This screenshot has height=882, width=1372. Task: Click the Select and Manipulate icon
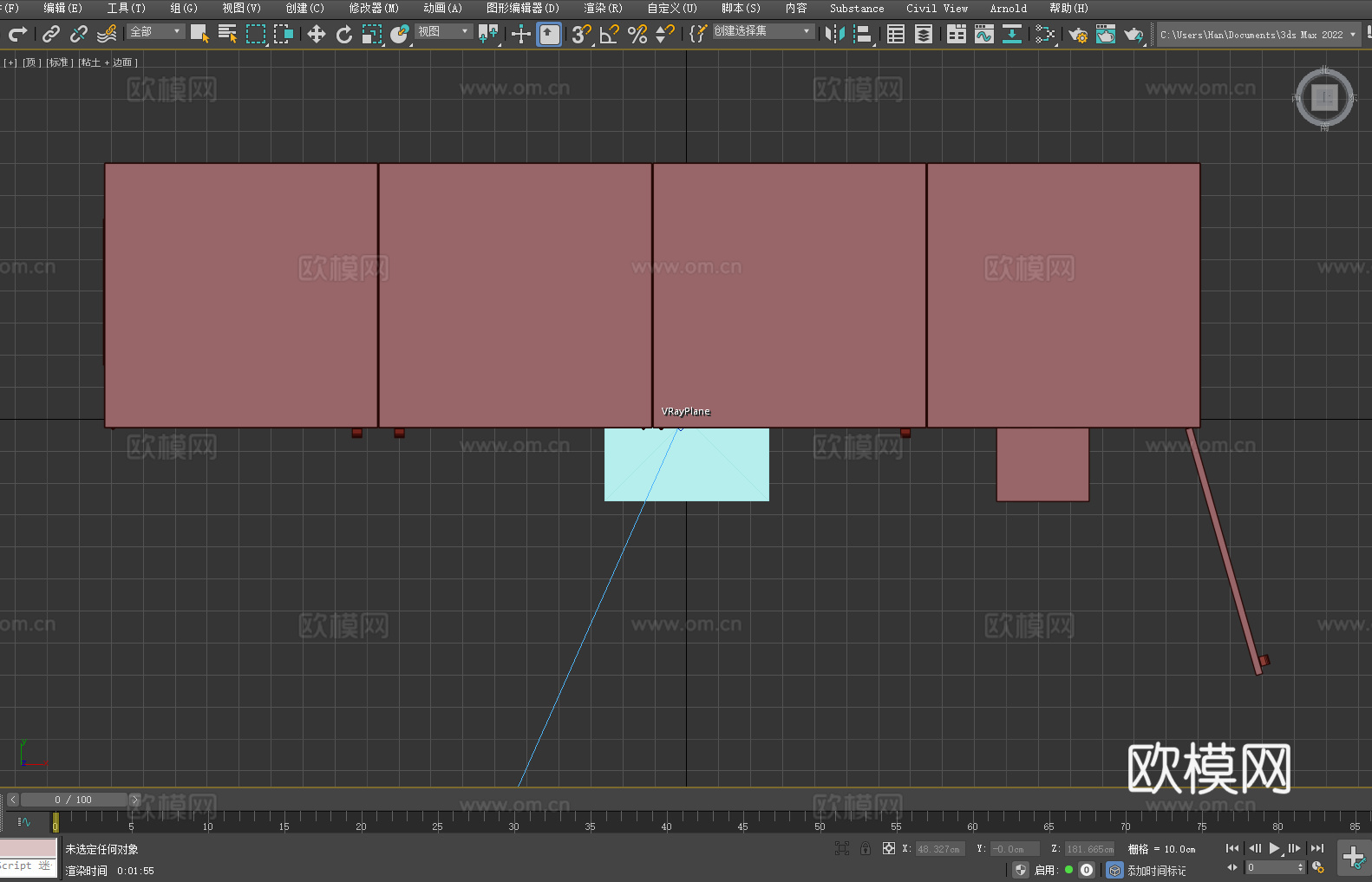pos(521,34)
